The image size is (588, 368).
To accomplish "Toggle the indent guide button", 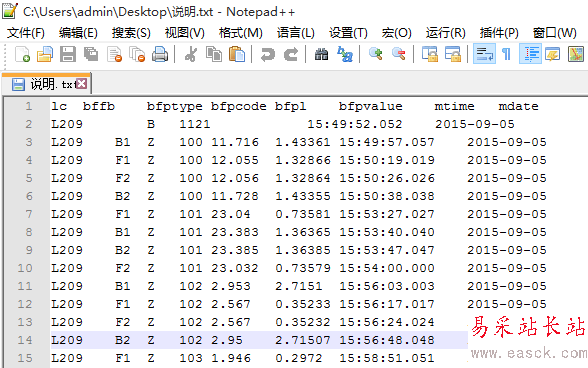I will click(530, 54).
